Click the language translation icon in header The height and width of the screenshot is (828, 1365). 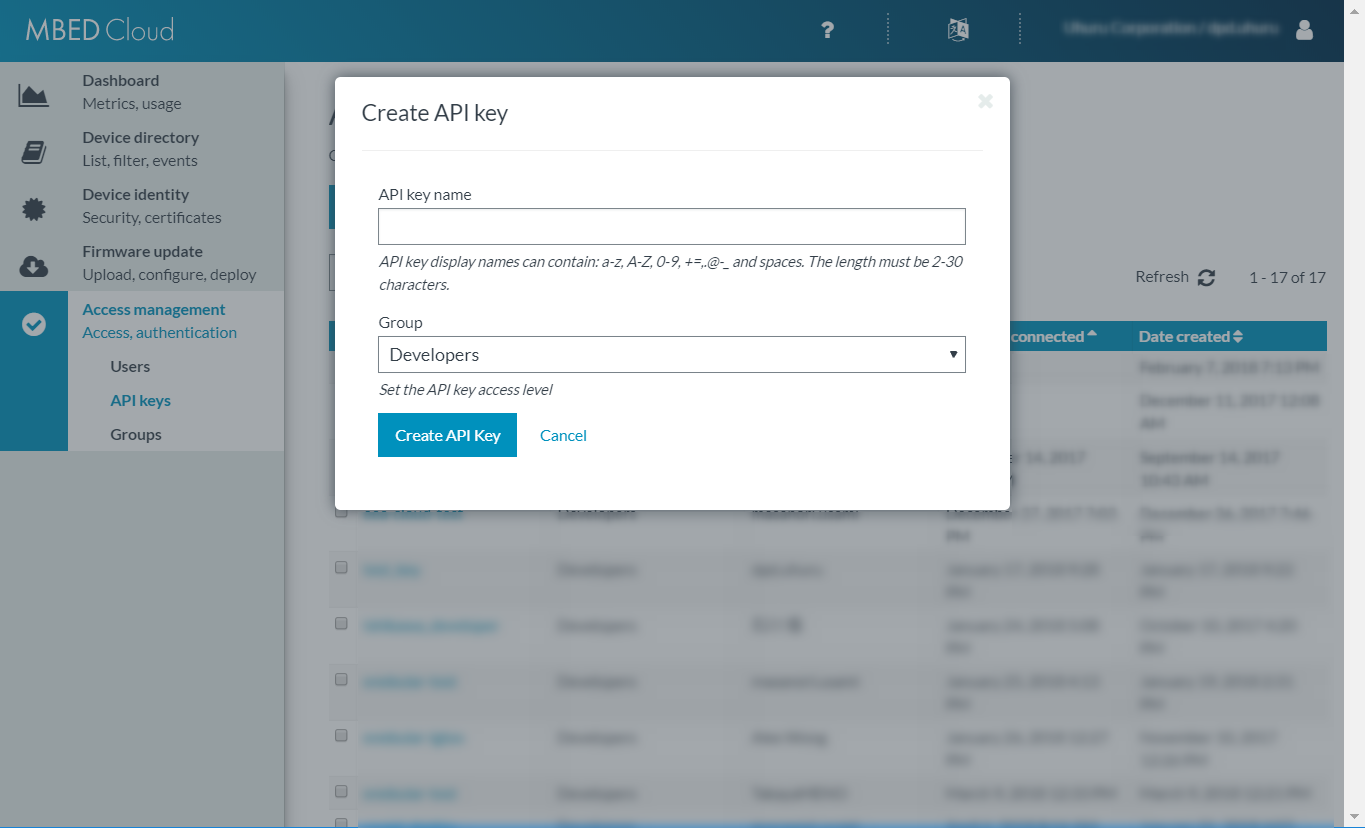click(958, 30)
